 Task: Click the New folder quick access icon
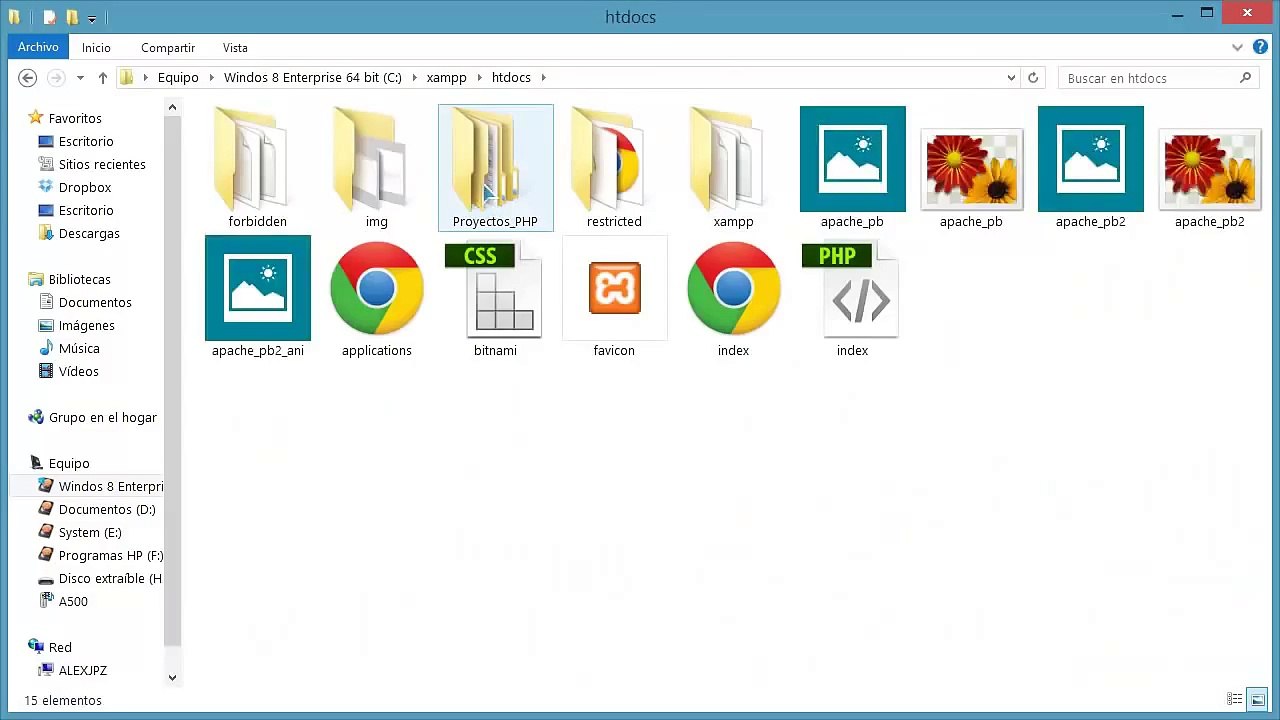[x=72, y=17]
